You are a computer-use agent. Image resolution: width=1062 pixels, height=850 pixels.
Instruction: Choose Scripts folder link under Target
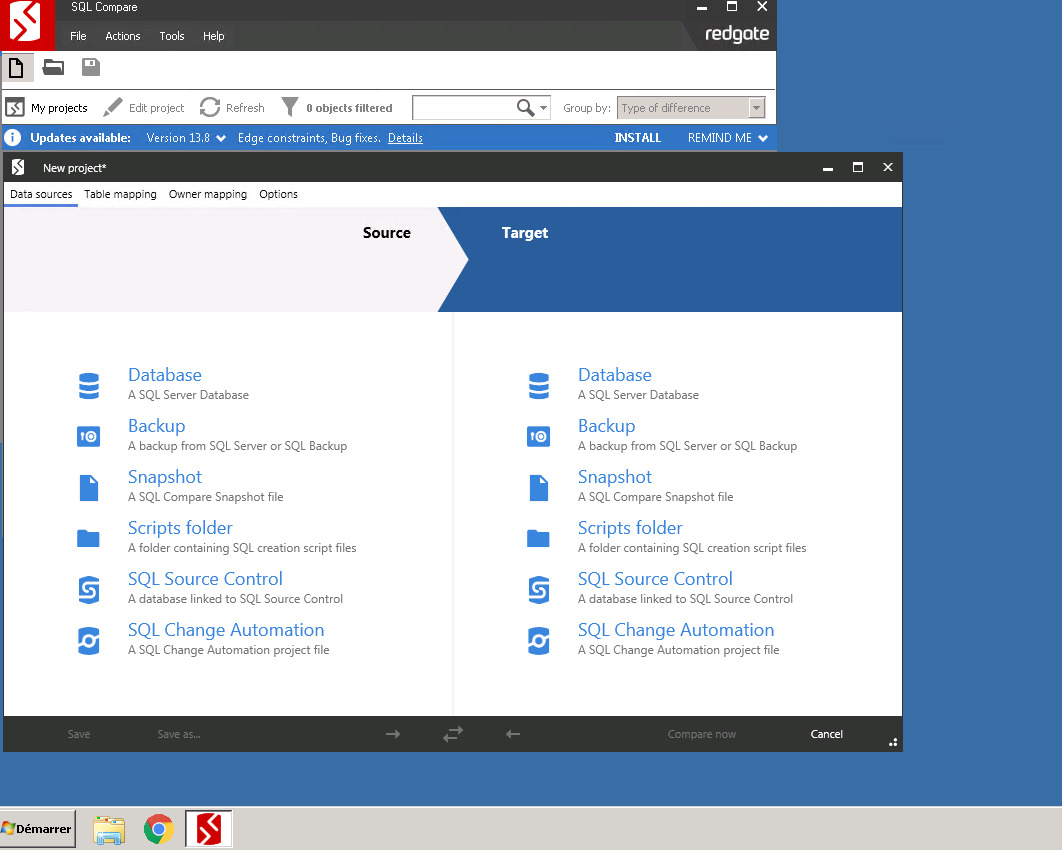[630, 528]
